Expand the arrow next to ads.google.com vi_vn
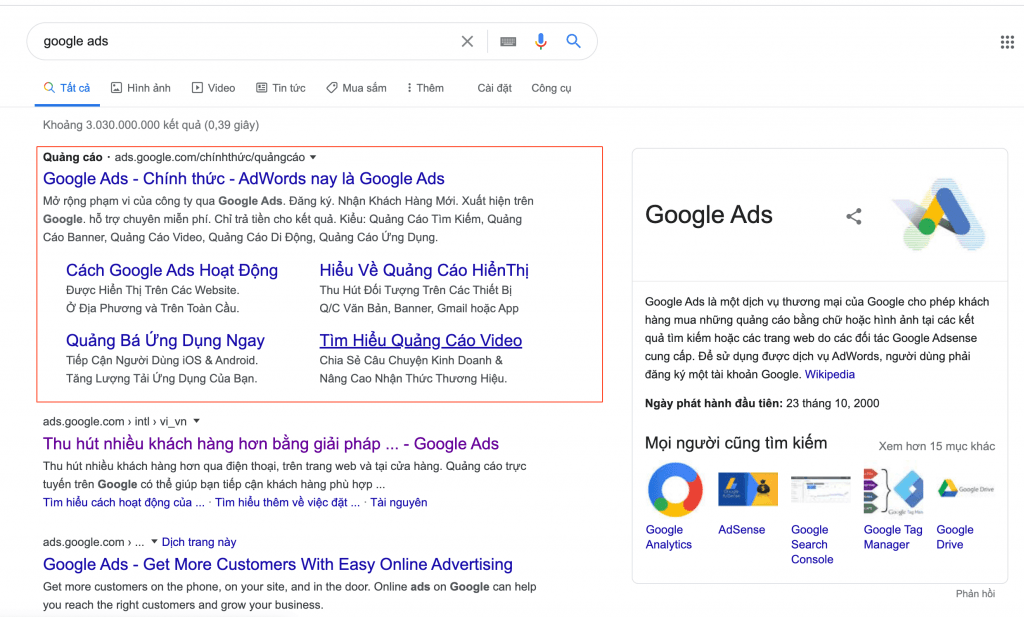This screenshot has width=1024, height=617. coord(197,421)
